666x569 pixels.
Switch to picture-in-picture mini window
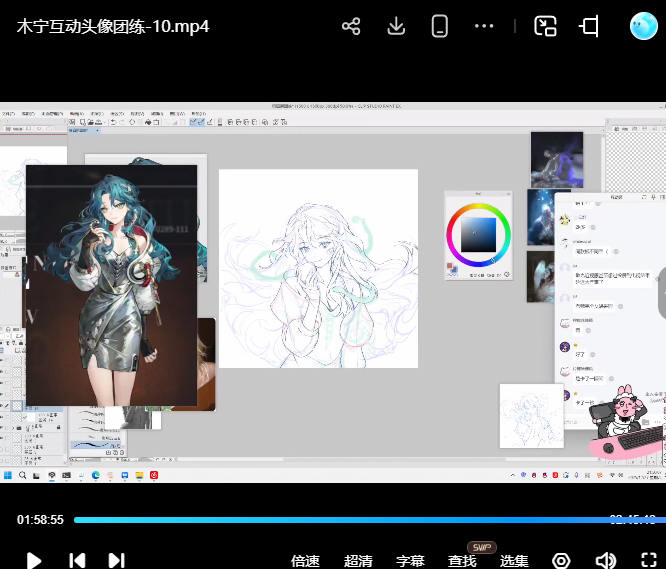(x=545, y=27)
